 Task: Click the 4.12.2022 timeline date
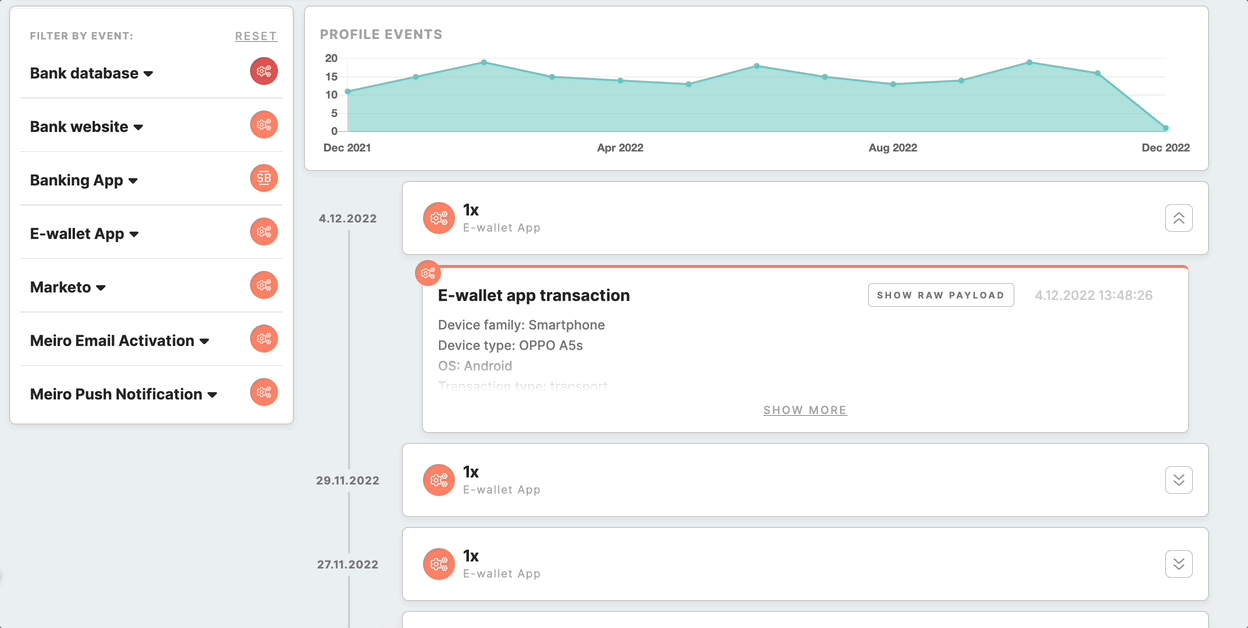[348, 219]
